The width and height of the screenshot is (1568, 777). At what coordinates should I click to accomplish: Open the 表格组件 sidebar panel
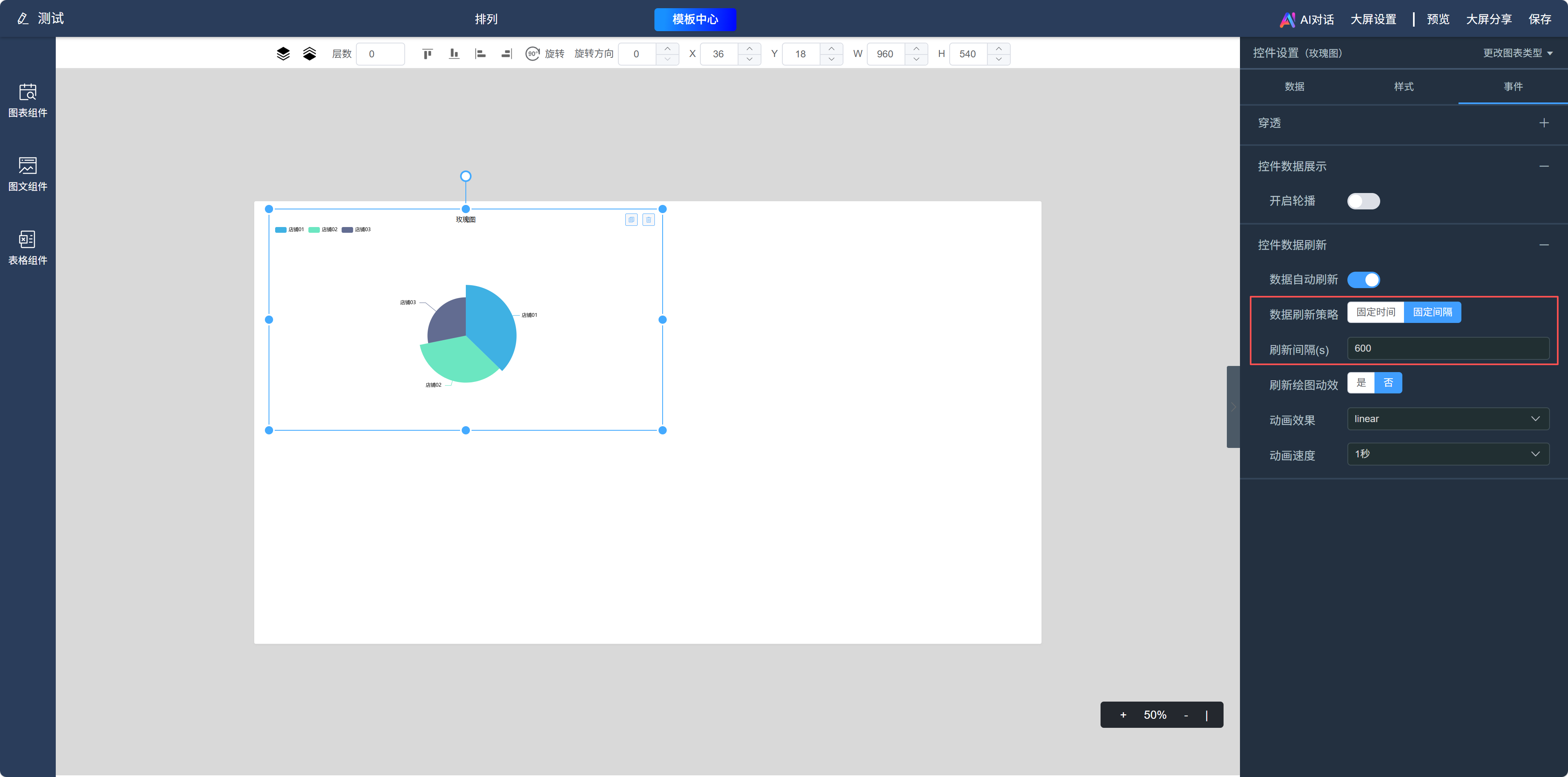click(27, 248)
